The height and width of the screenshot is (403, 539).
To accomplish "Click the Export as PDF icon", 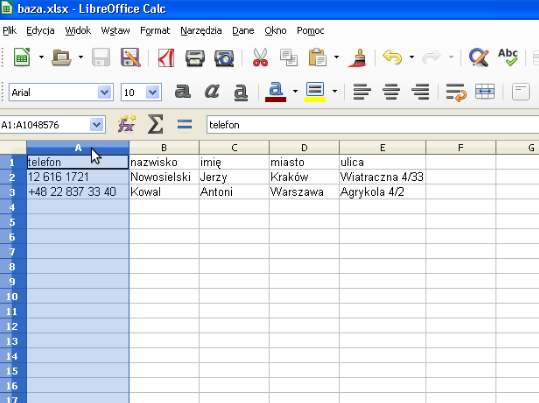I will (166, 57).
